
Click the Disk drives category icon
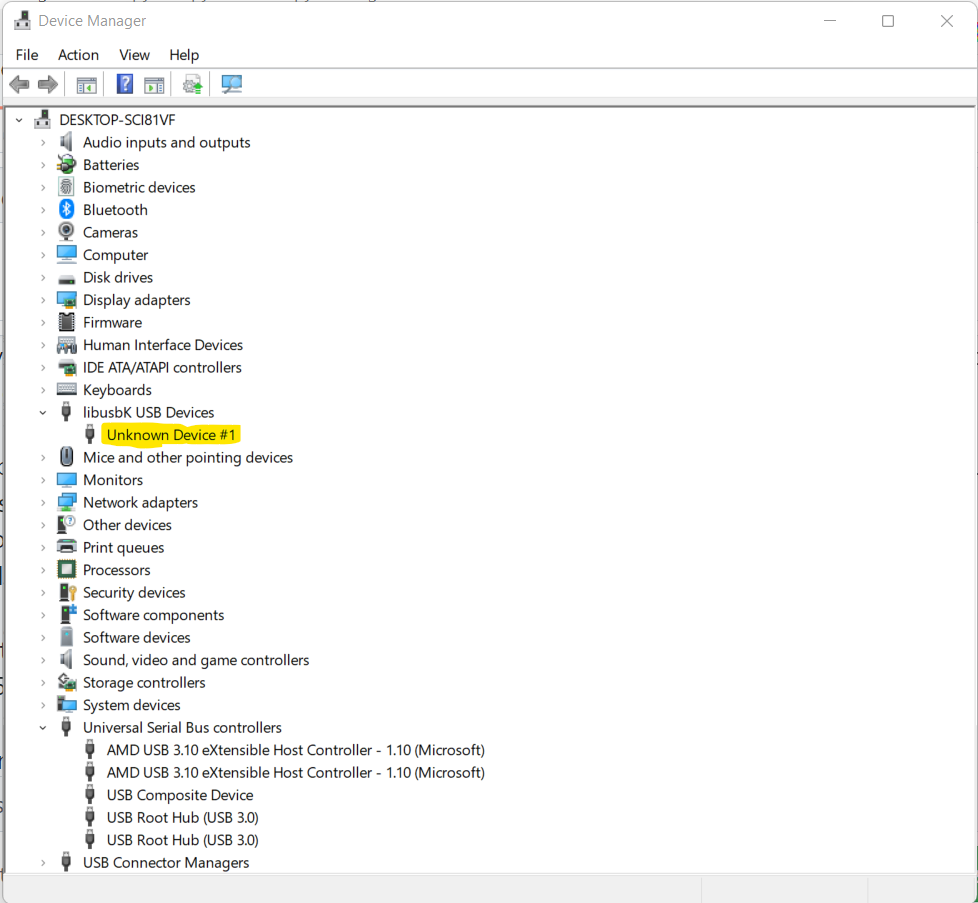point(66,278)
